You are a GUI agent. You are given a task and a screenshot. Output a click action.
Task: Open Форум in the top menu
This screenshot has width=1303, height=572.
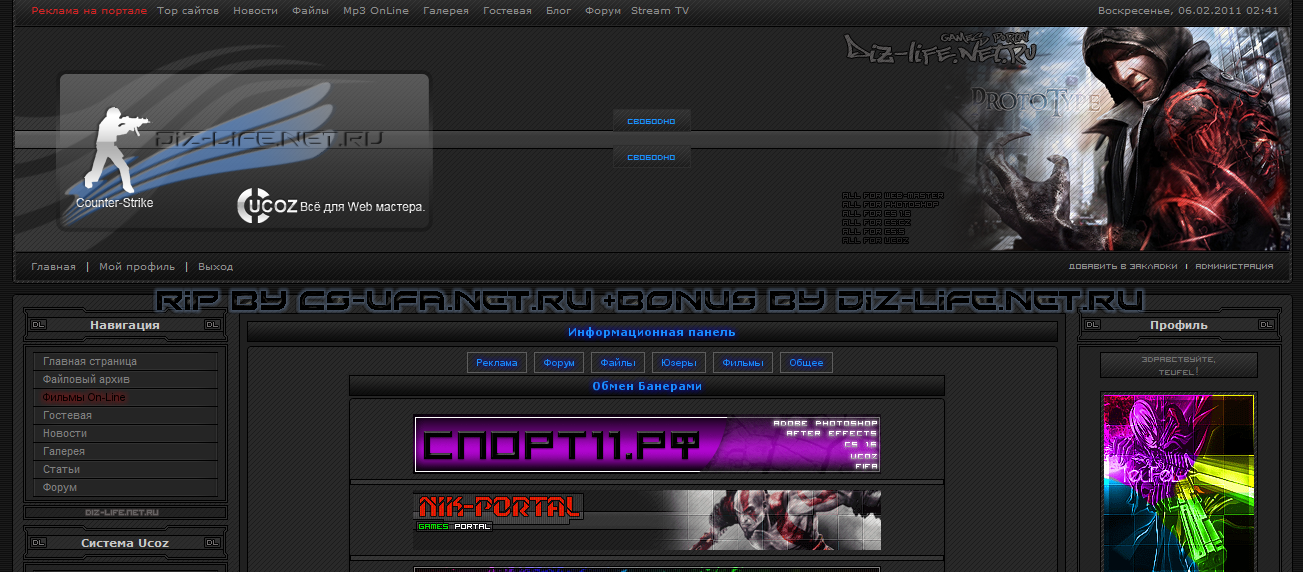tap(603, 11)
